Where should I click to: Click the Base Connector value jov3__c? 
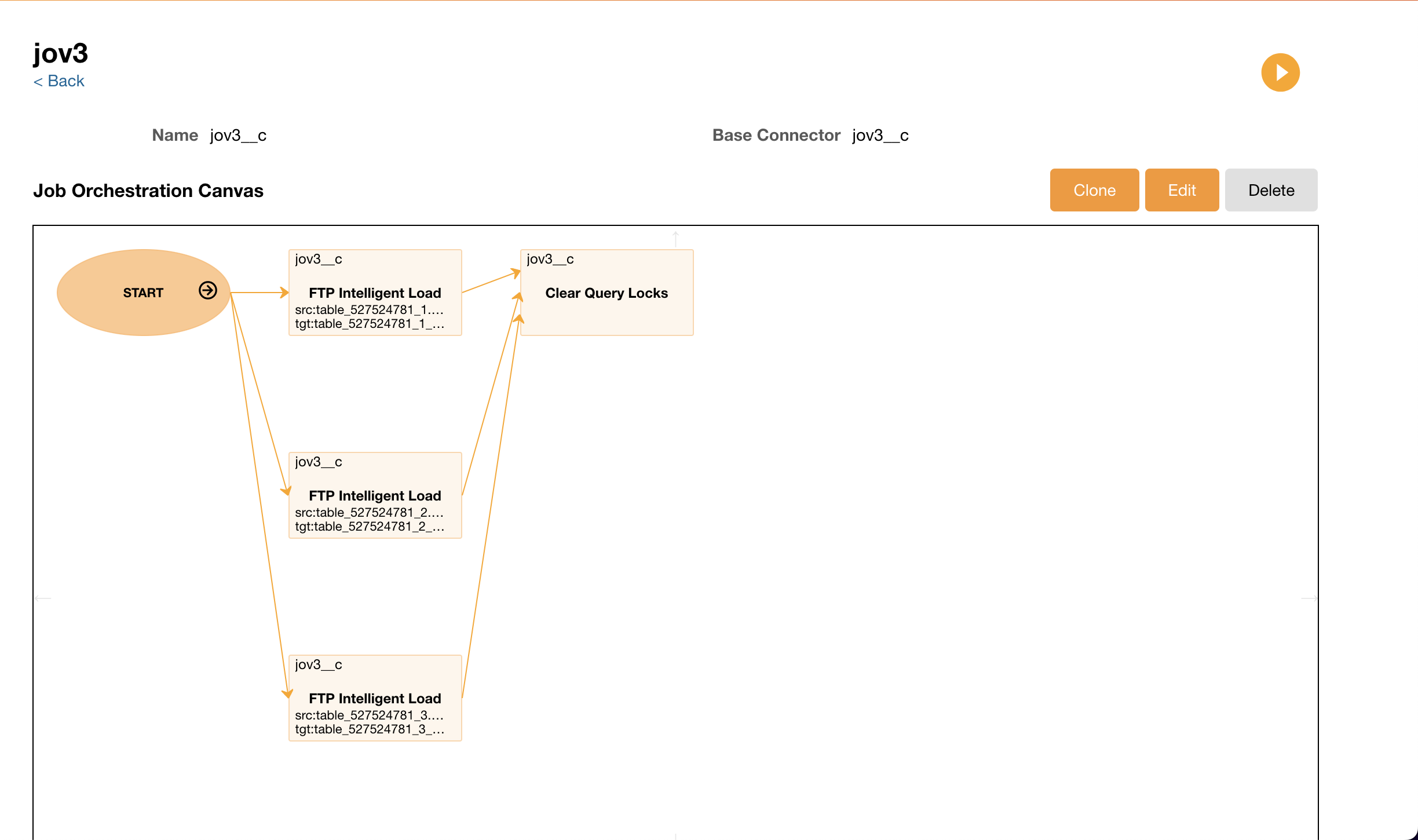point(880,136)
